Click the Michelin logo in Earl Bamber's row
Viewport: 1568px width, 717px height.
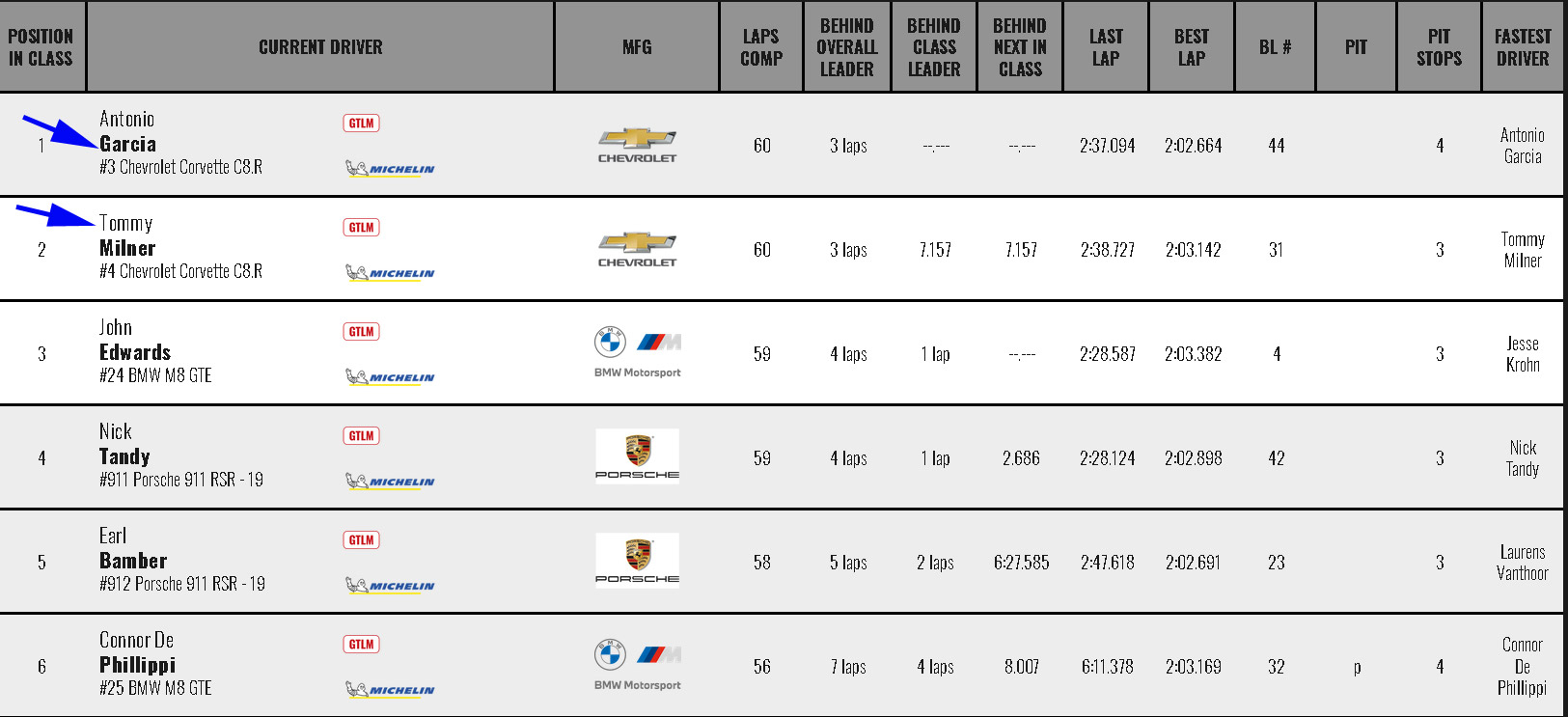tap(390, 586)
